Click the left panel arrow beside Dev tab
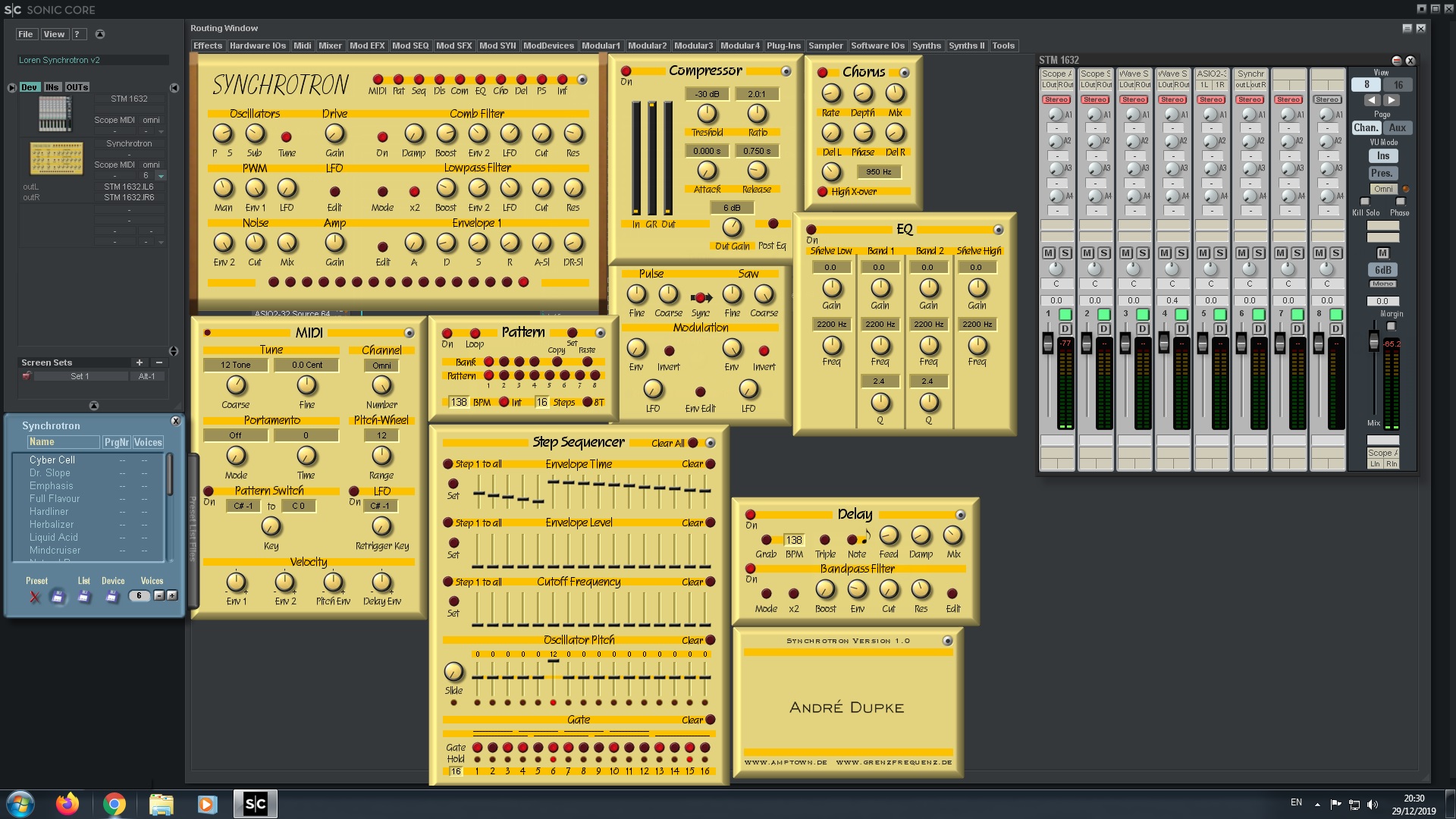 (x=11, y=88)
